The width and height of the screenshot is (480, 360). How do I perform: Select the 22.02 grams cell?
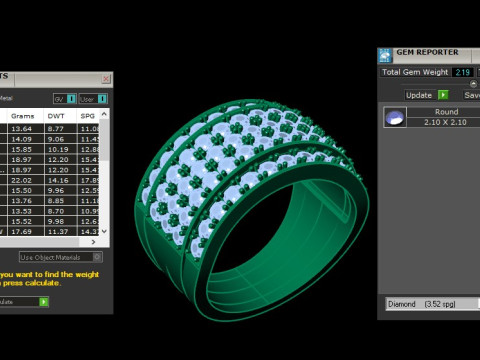[x=25, y=180]
